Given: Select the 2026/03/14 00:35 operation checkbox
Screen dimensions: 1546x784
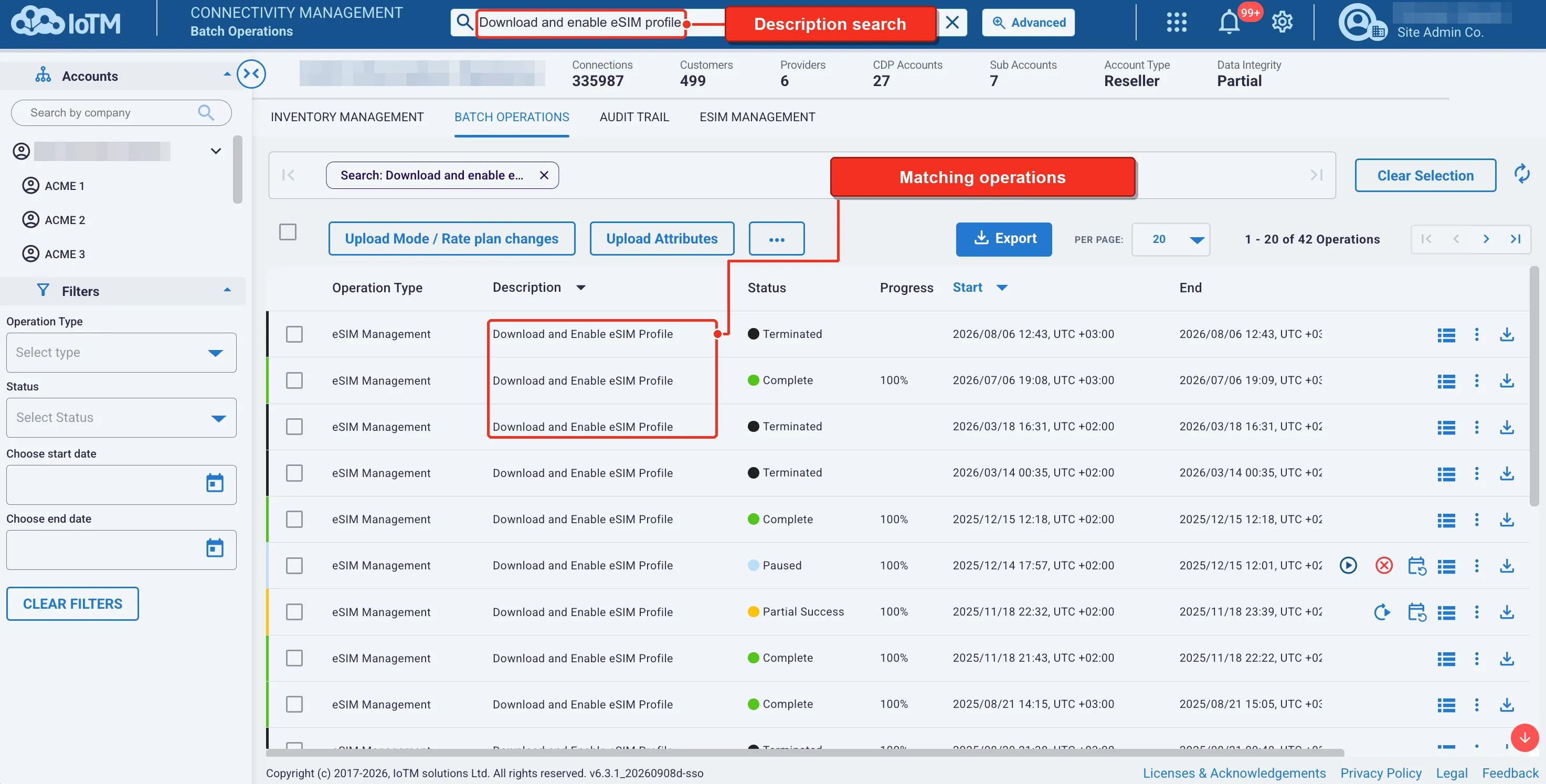Looking at the screenshot, I should (x=294, y=473).
